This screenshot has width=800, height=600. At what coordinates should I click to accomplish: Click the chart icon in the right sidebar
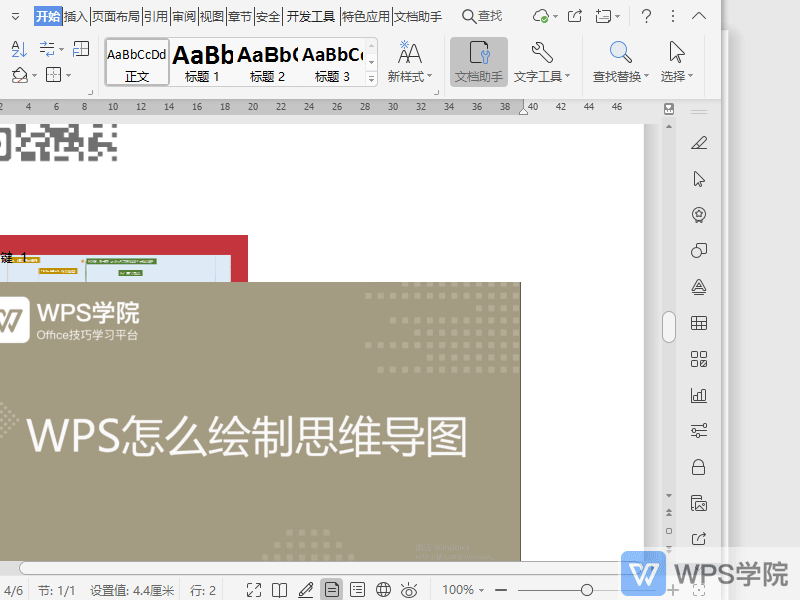tap(698, 395)
